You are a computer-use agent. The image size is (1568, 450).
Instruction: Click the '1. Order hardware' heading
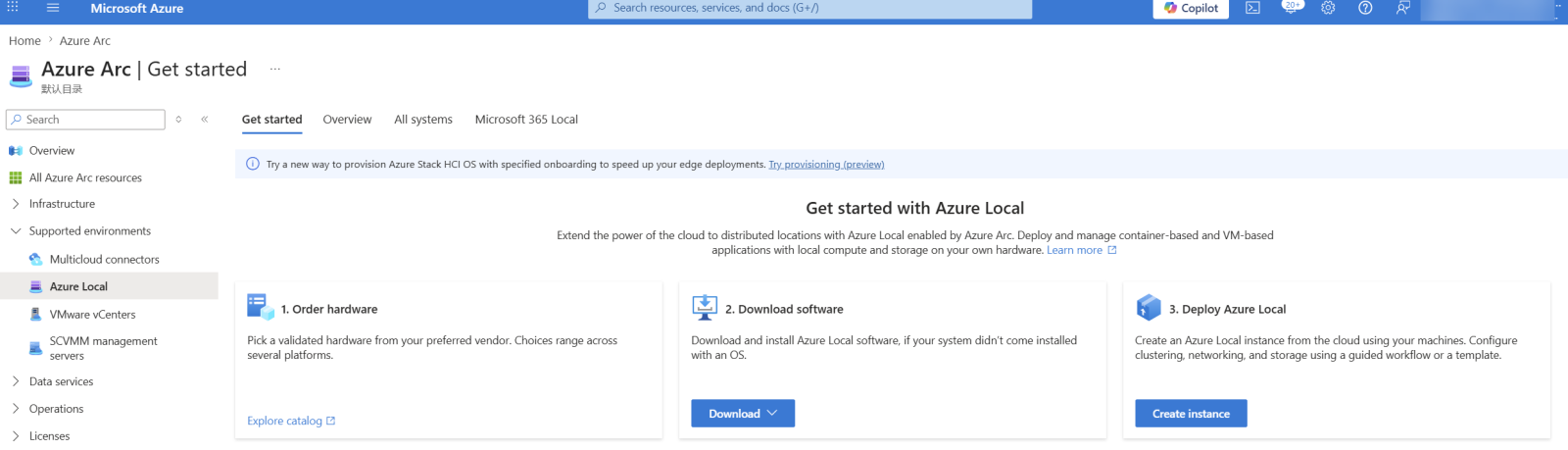329,309
